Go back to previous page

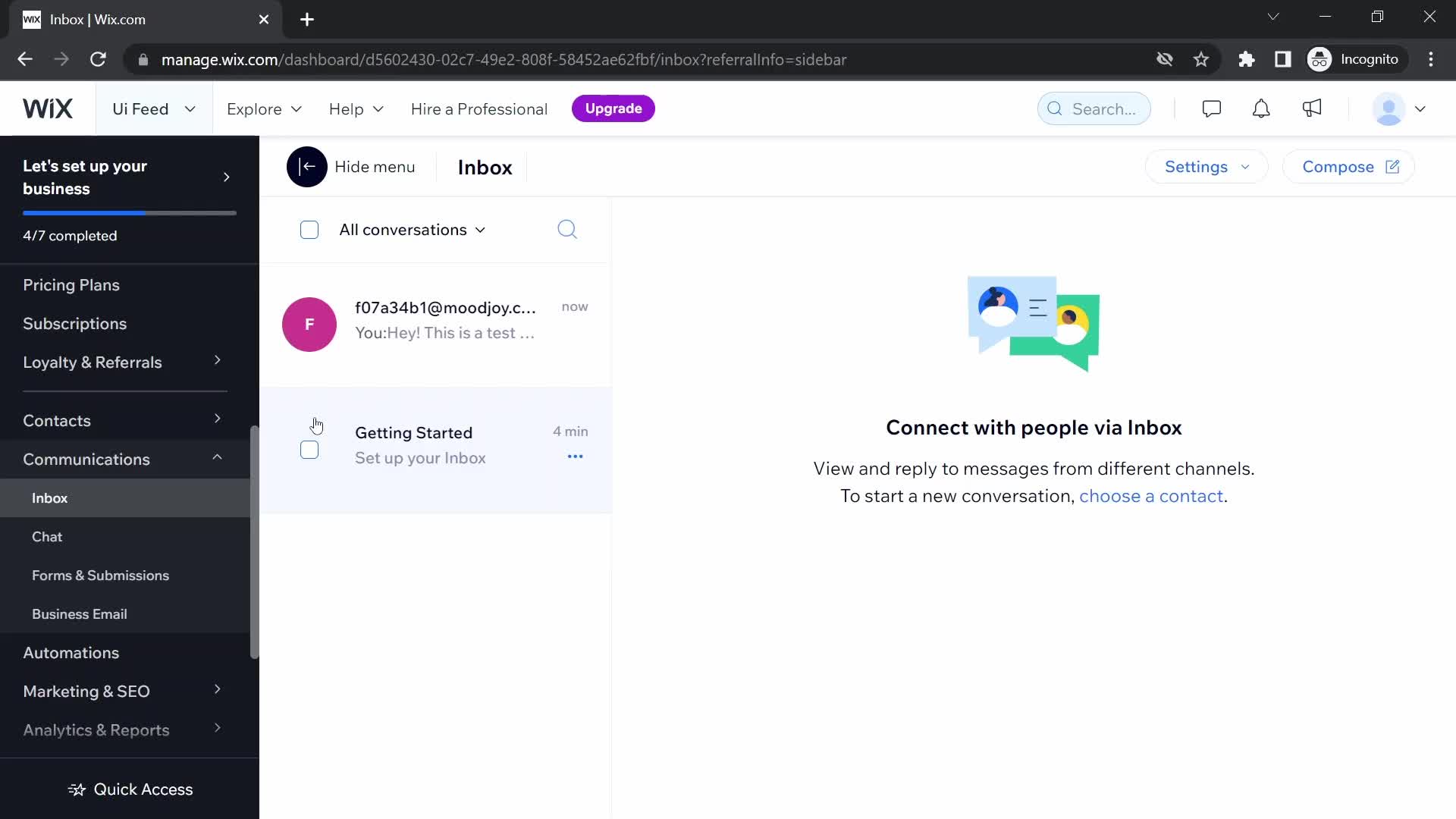pos(25,59)
